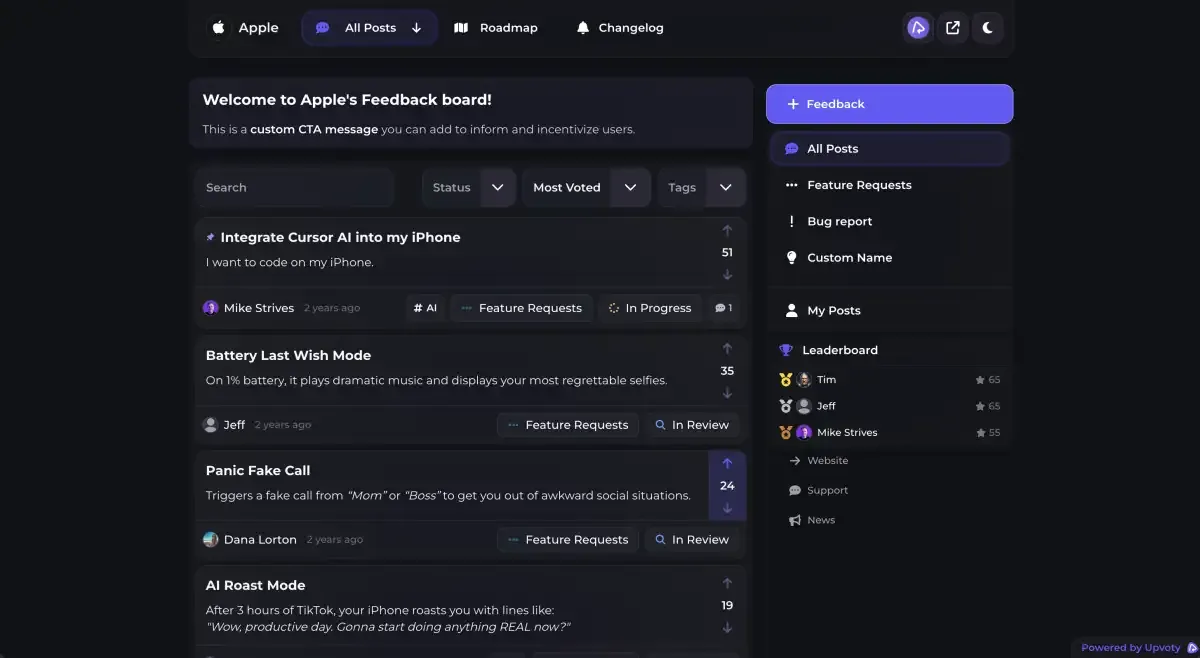1200x658 pixels.
Task: Open the Website link
Action: tap(818, 461)
